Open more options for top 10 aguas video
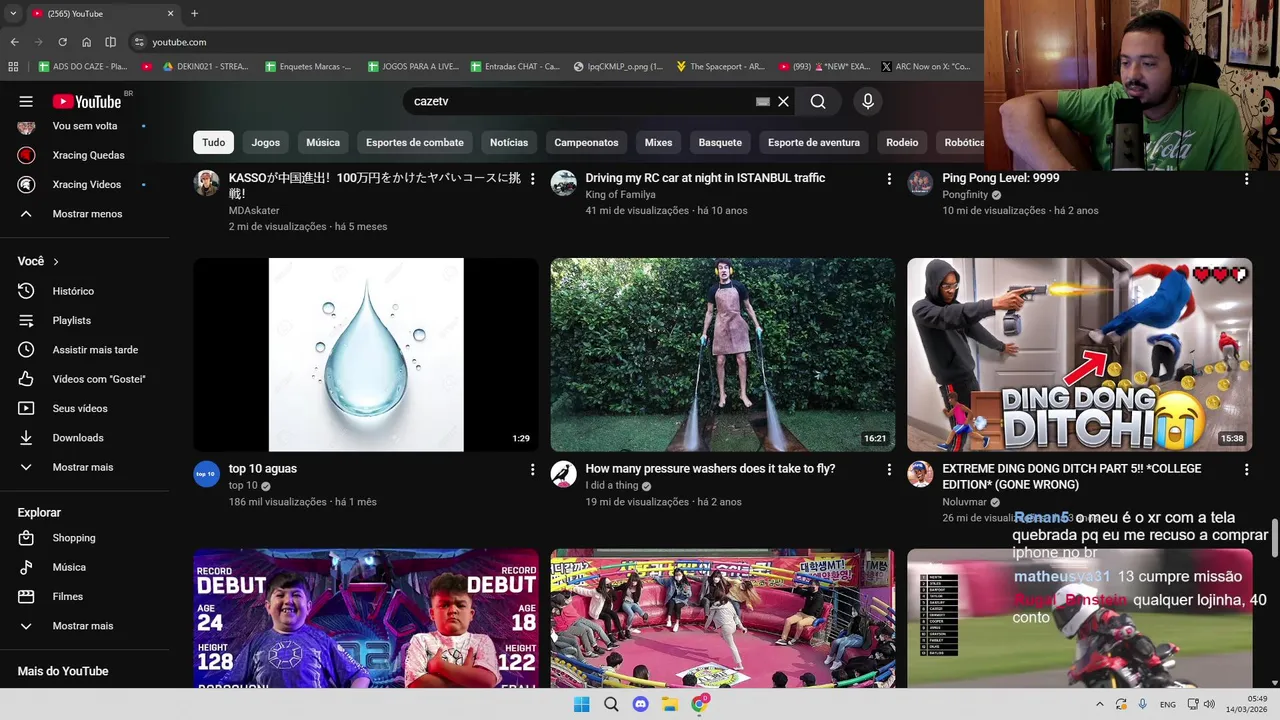This screenshot has height=720, width=1280. click(x=532, y=469)
